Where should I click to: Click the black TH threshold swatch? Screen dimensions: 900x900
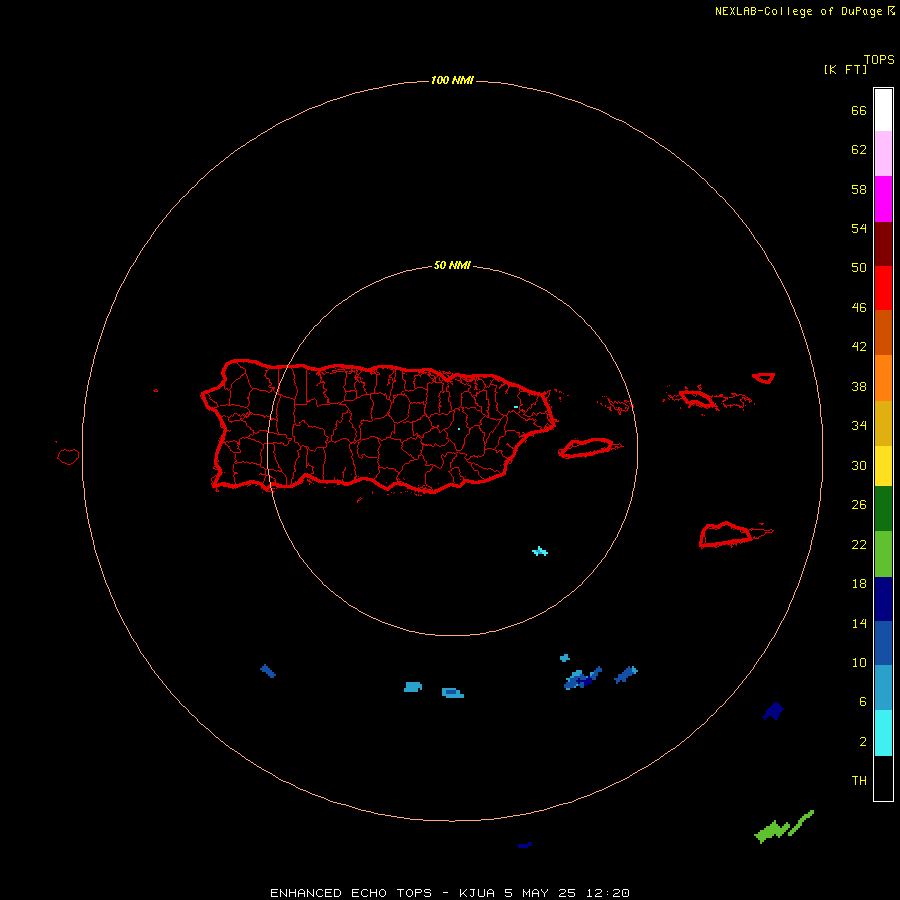coord(883,778)
